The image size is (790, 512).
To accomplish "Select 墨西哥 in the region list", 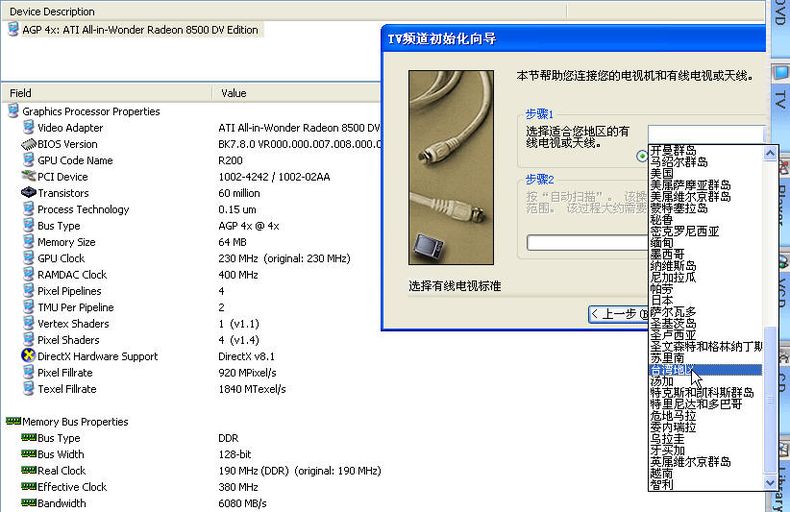I will (668, 254).
